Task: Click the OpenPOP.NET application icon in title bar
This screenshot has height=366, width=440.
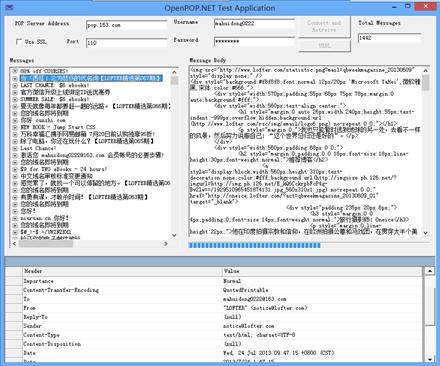Action: coord(9,7)
